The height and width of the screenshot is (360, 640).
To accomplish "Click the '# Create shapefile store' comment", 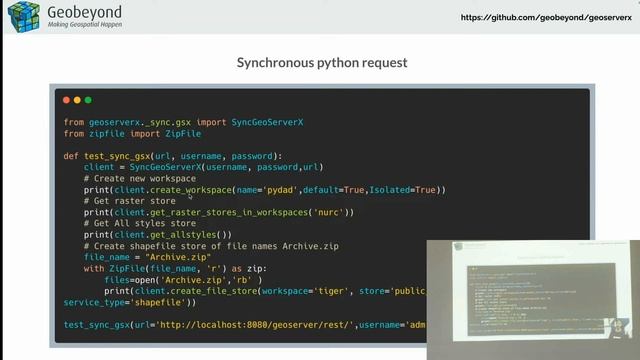I will click(211, 247).
